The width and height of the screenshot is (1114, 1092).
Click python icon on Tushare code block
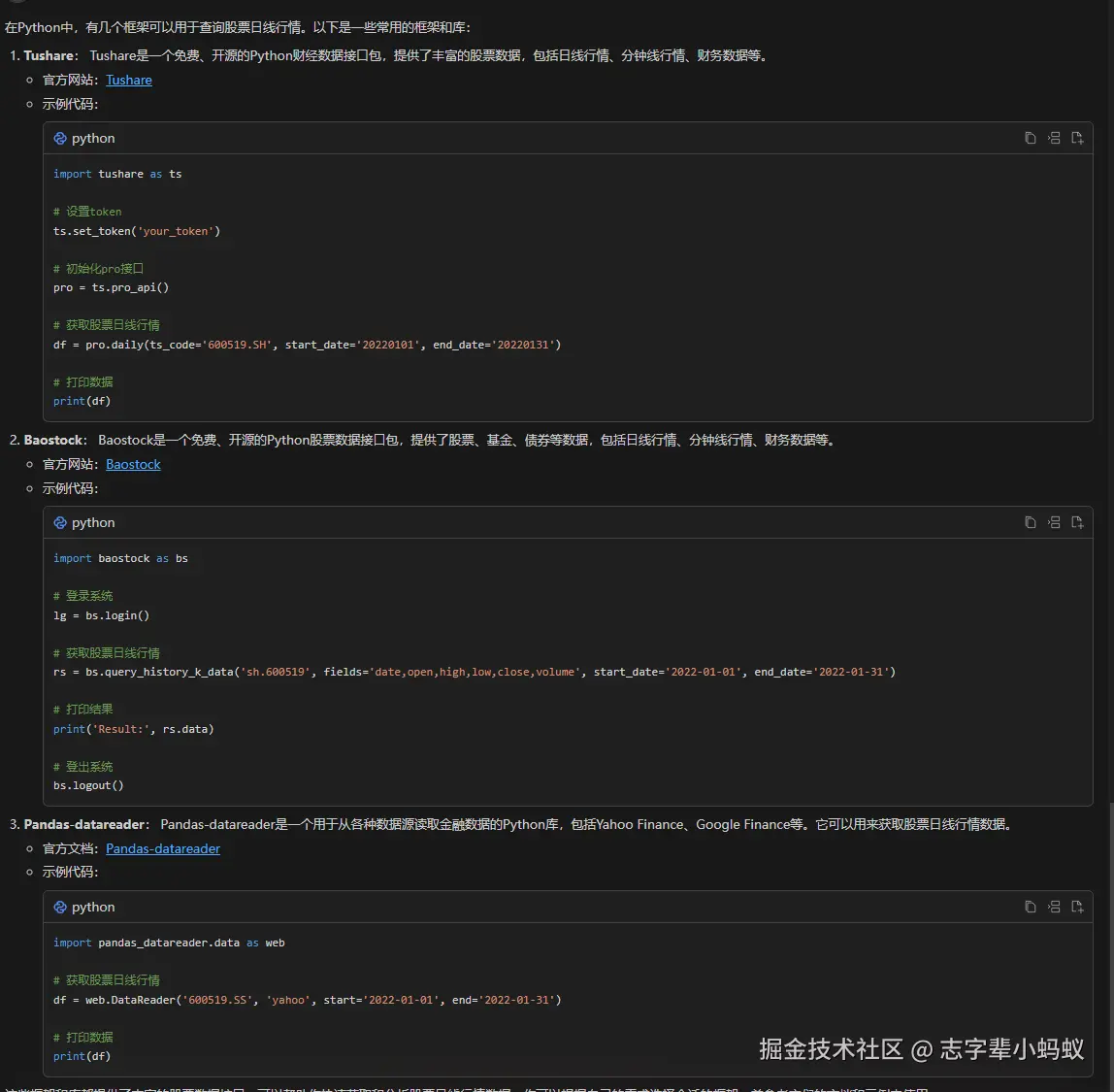point(60,138)
